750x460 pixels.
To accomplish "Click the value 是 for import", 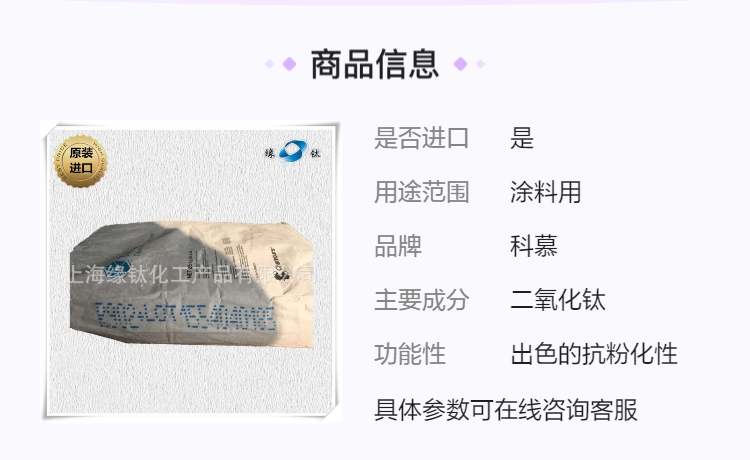I will pos(522,138).
